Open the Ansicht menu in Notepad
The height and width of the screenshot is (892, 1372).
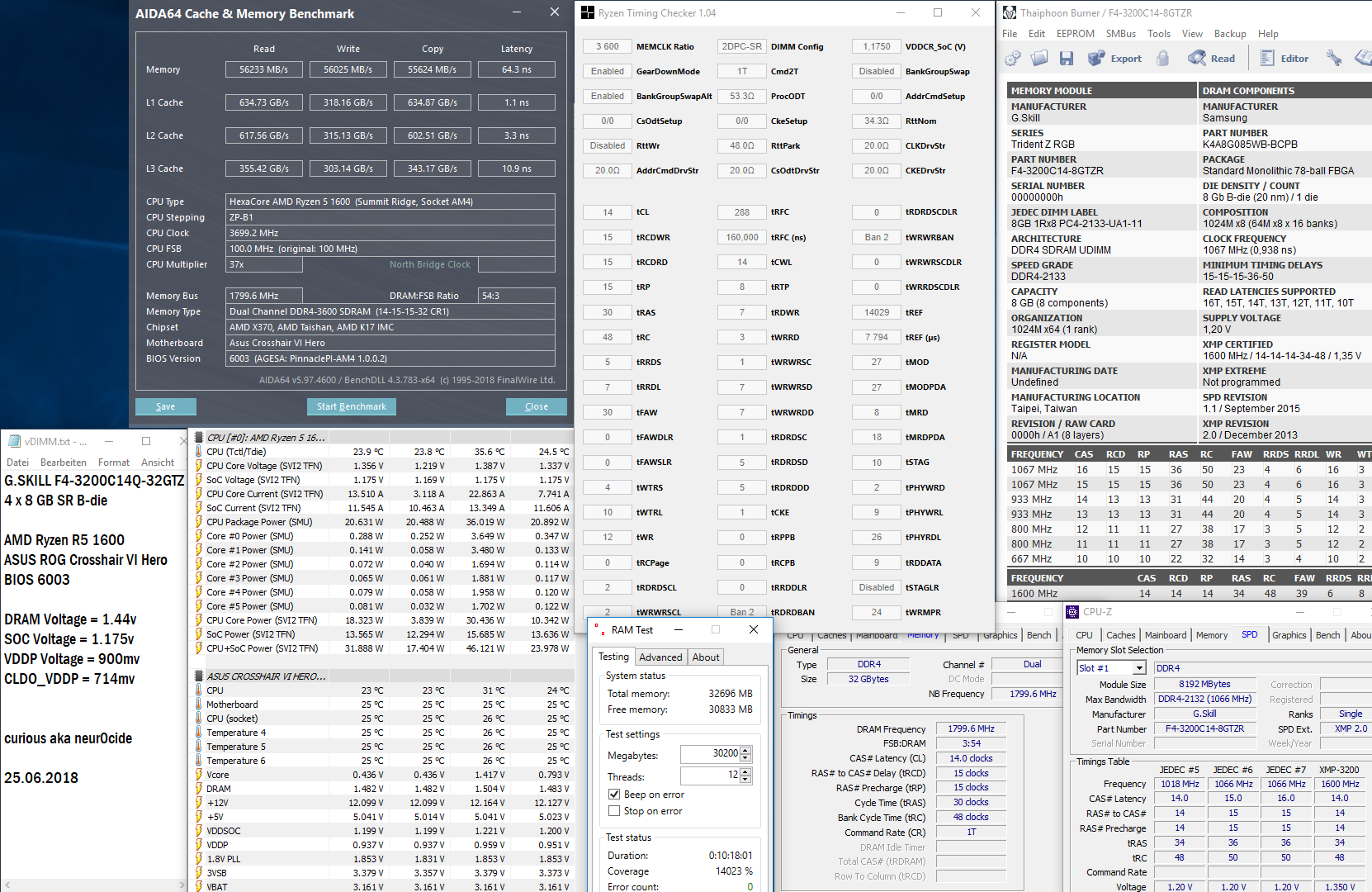tap(158, 463)
